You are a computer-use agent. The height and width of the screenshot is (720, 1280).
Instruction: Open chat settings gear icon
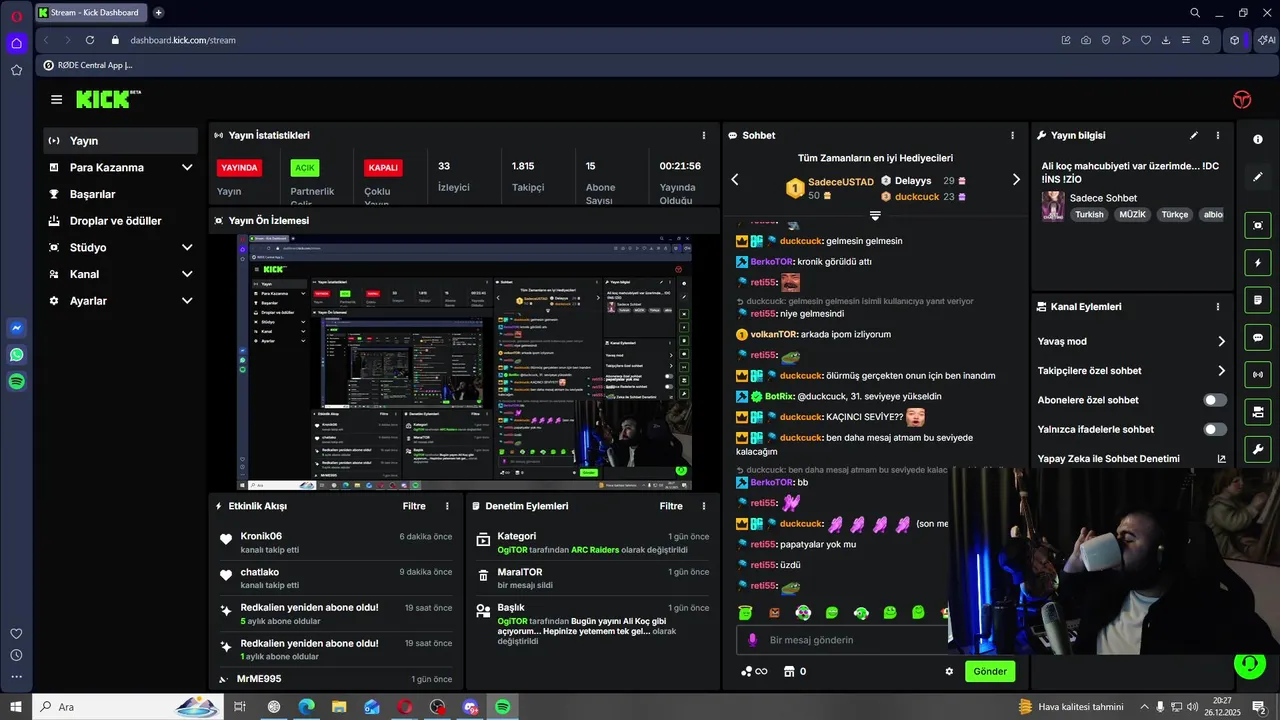(x=949, y=671)
